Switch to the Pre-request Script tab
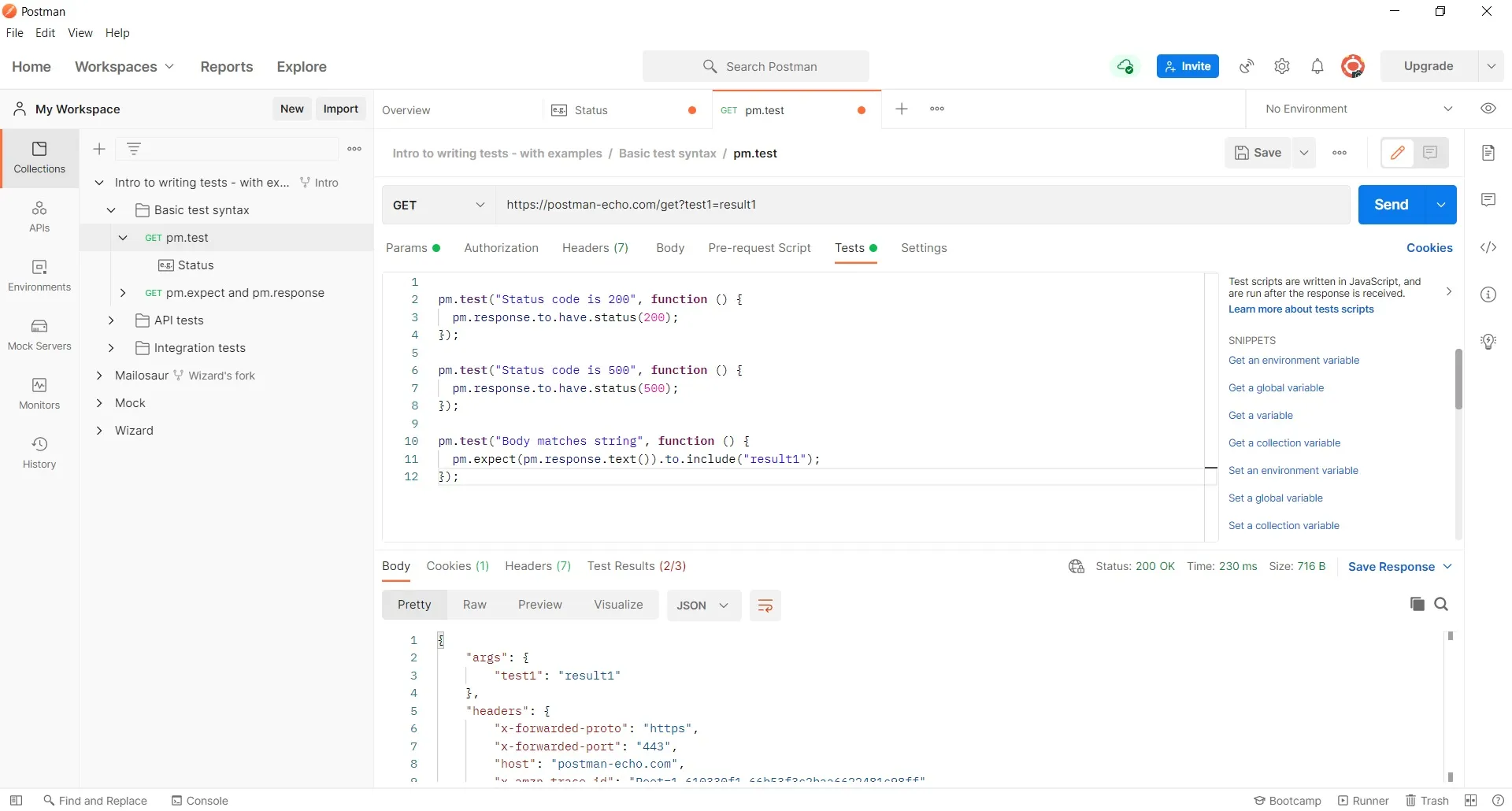The height and width of the screenshot is (811, 1512). click(759, 248)
